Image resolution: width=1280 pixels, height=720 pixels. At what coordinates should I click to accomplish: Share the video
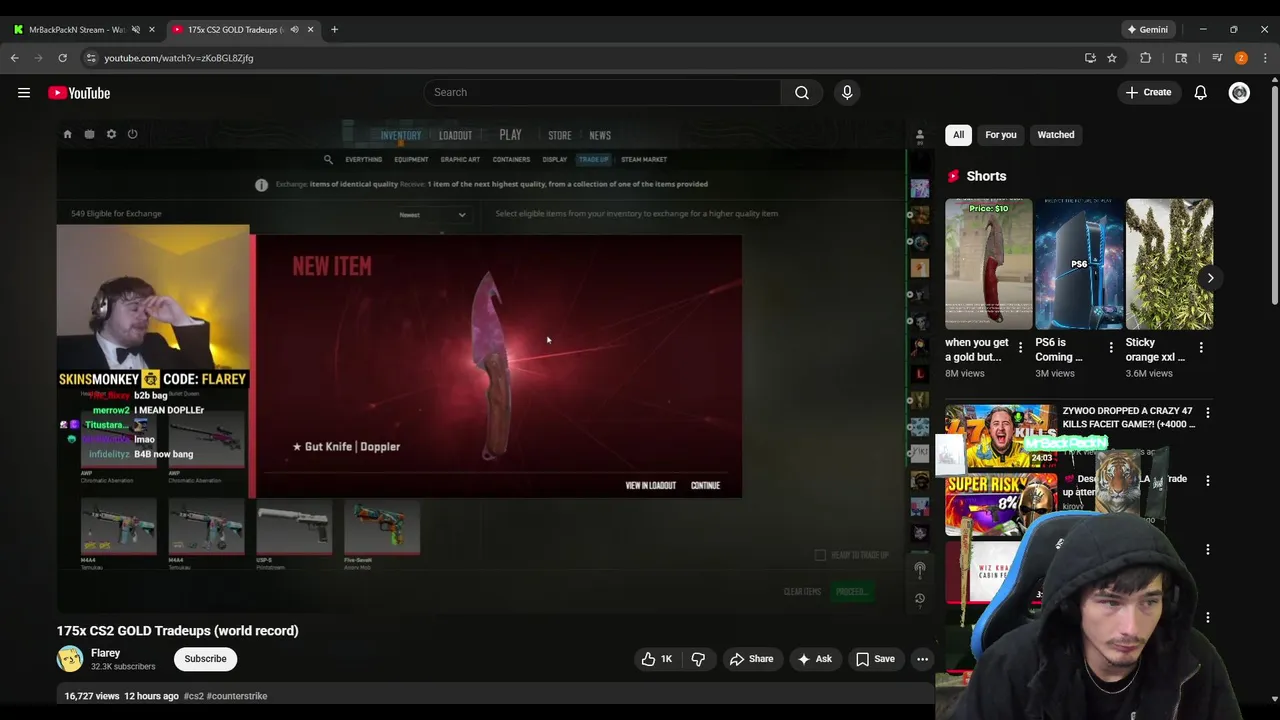click(x=752, y=659)
